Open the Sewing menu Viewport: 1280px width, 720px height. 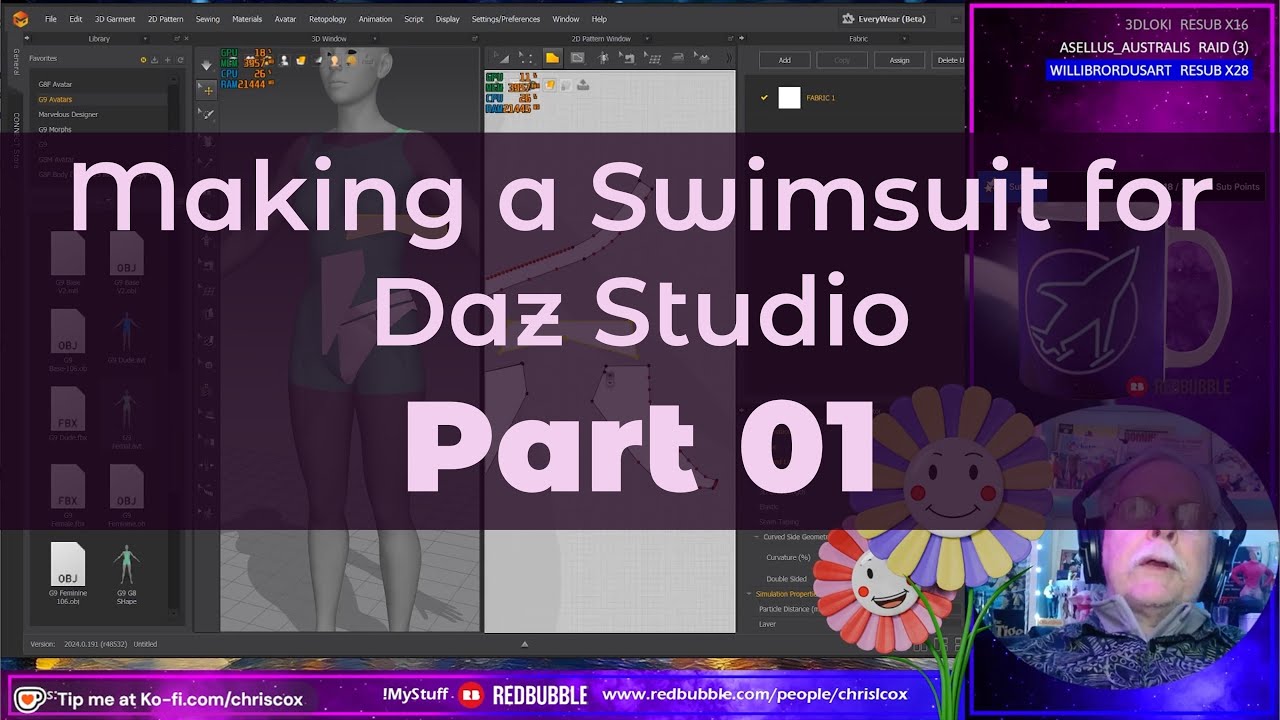[x=208, y=19]
